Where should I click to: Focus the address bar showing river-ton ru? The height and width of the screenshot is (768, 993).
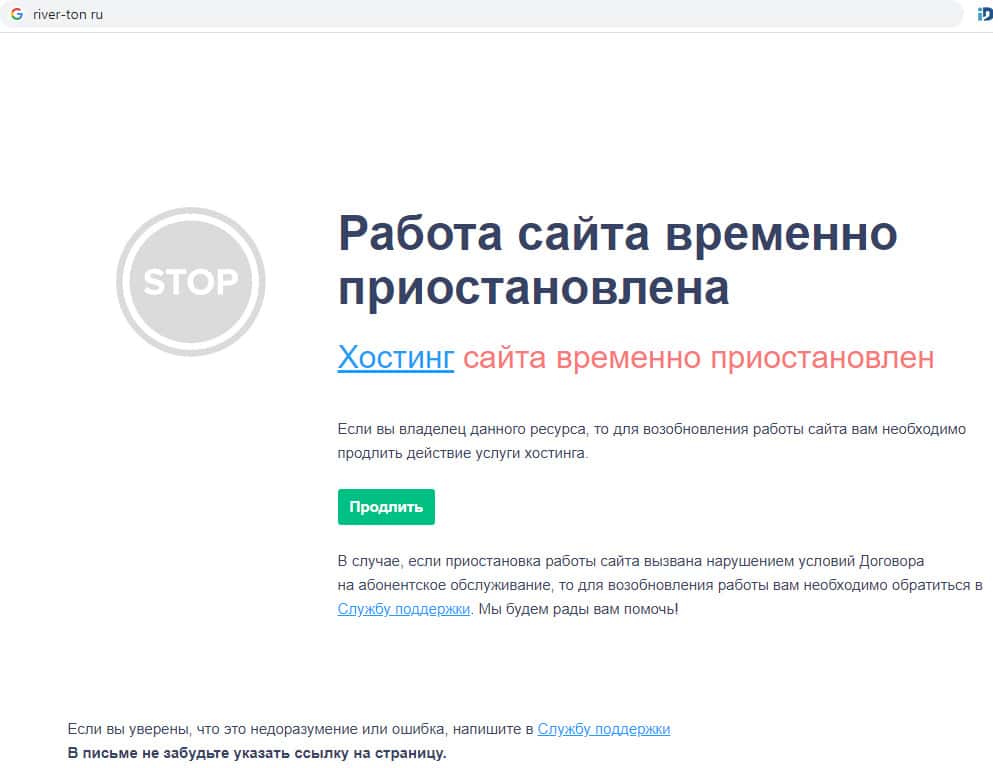click(x=68, y=15)
